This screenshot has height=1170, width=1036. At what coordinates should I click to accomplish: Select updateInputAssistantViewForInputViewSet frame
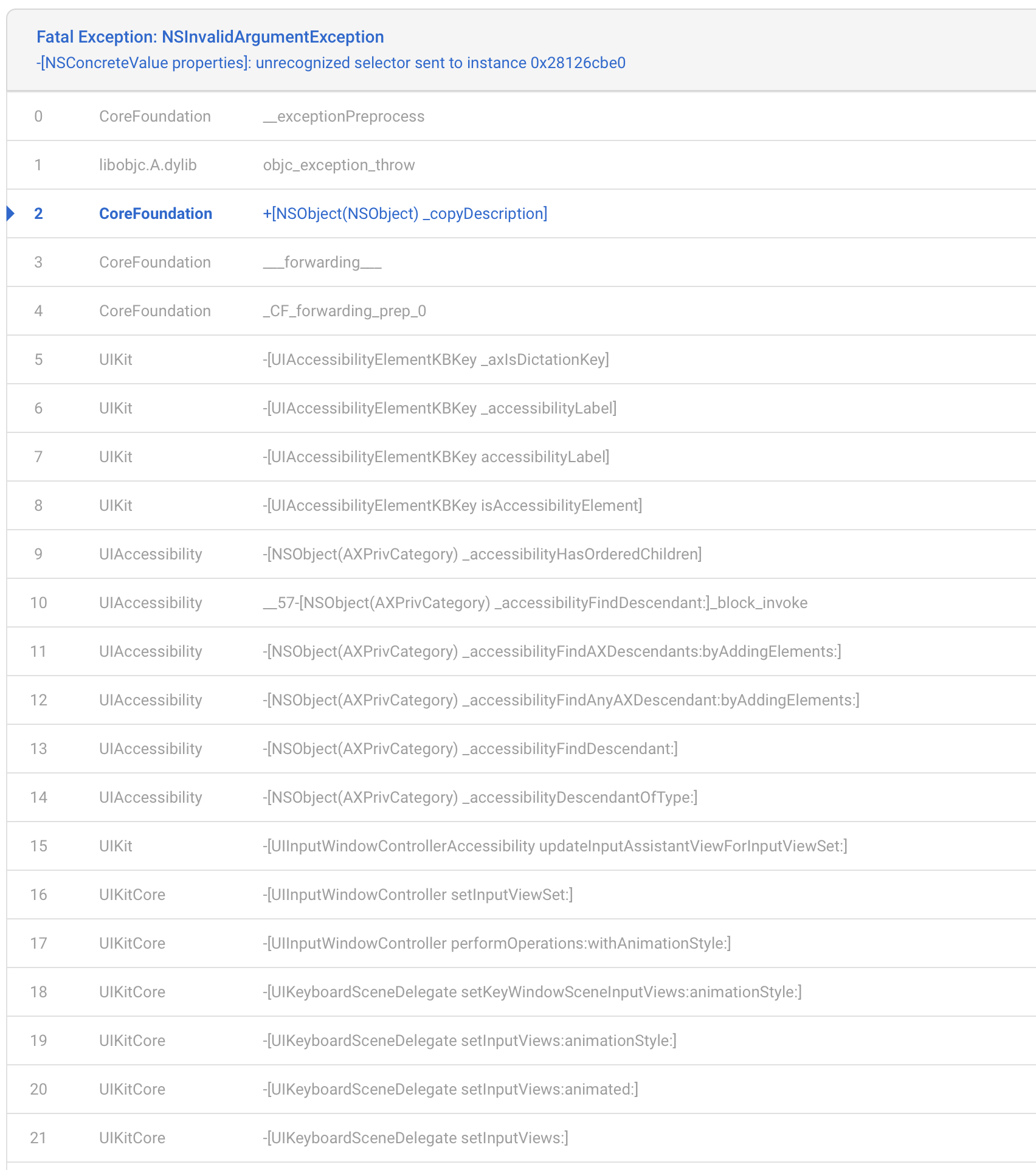pos(554,846)
